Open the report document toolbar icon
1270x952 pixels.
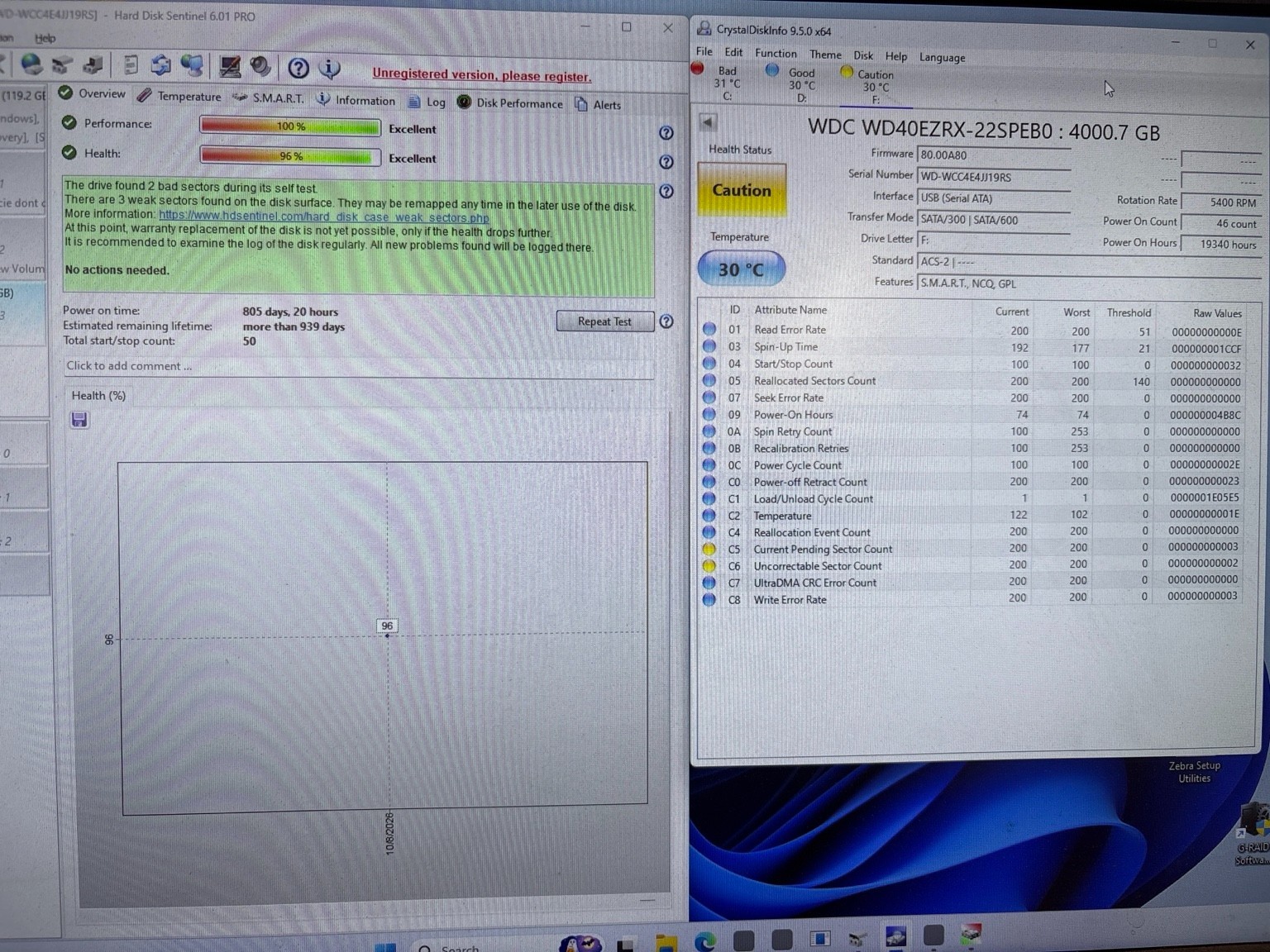(x=130, y=65)
